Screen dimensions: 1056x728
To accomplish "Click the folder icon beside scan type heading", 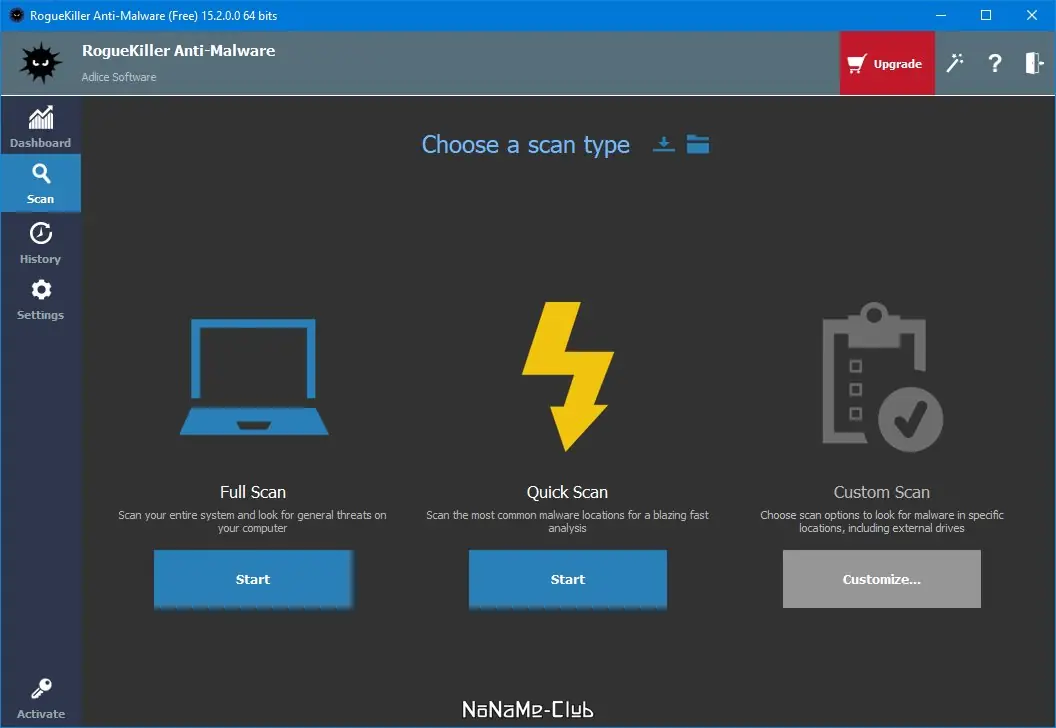I will 698,144.
